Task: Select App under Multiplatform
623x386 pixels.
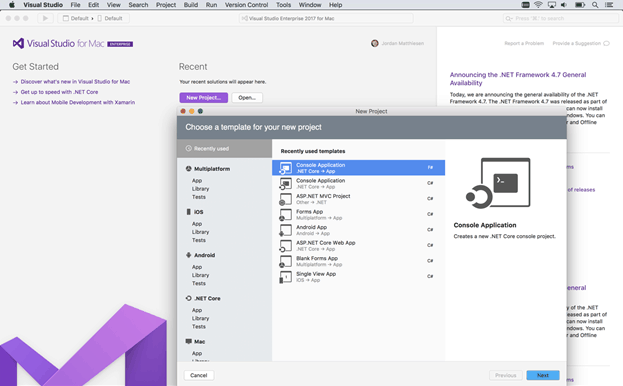Action: [197, 181]
